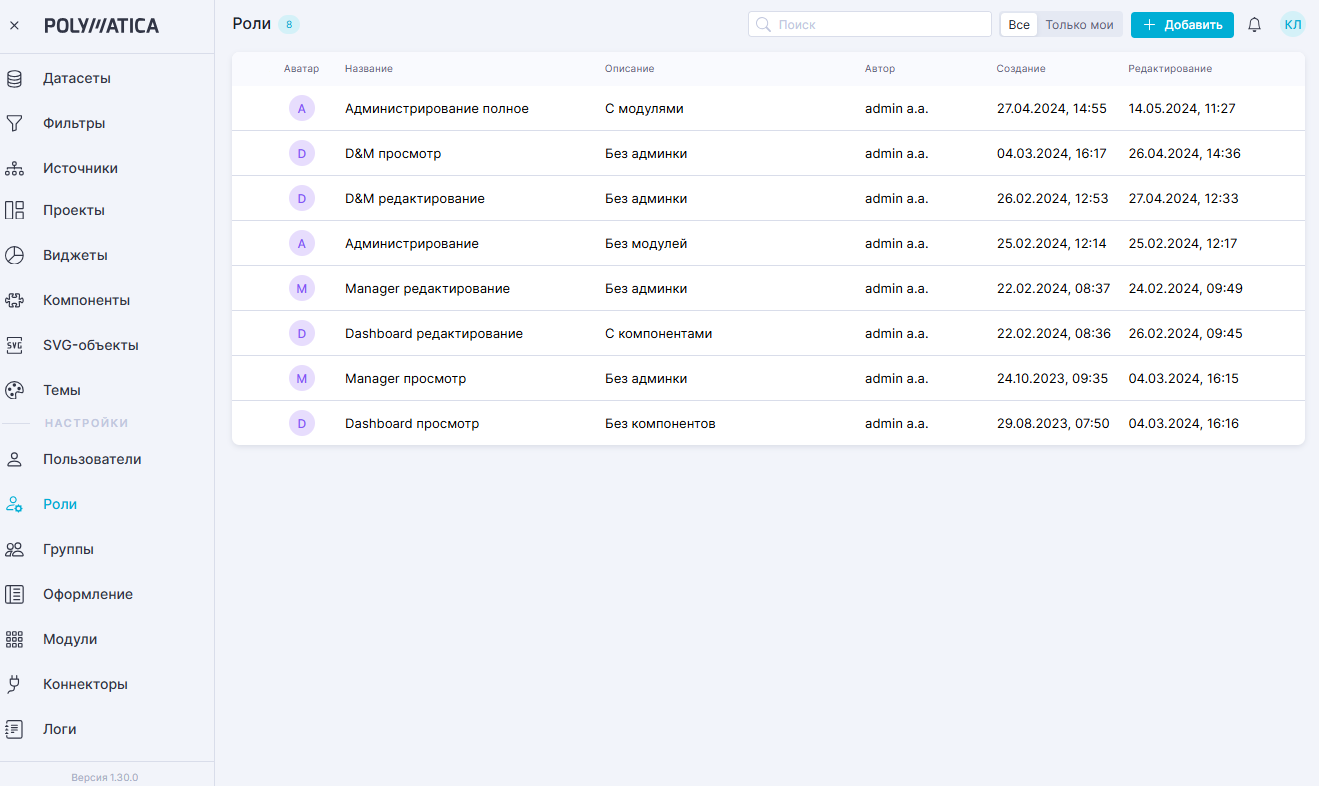Sort roles by the Название column header

tap(368, 69)
